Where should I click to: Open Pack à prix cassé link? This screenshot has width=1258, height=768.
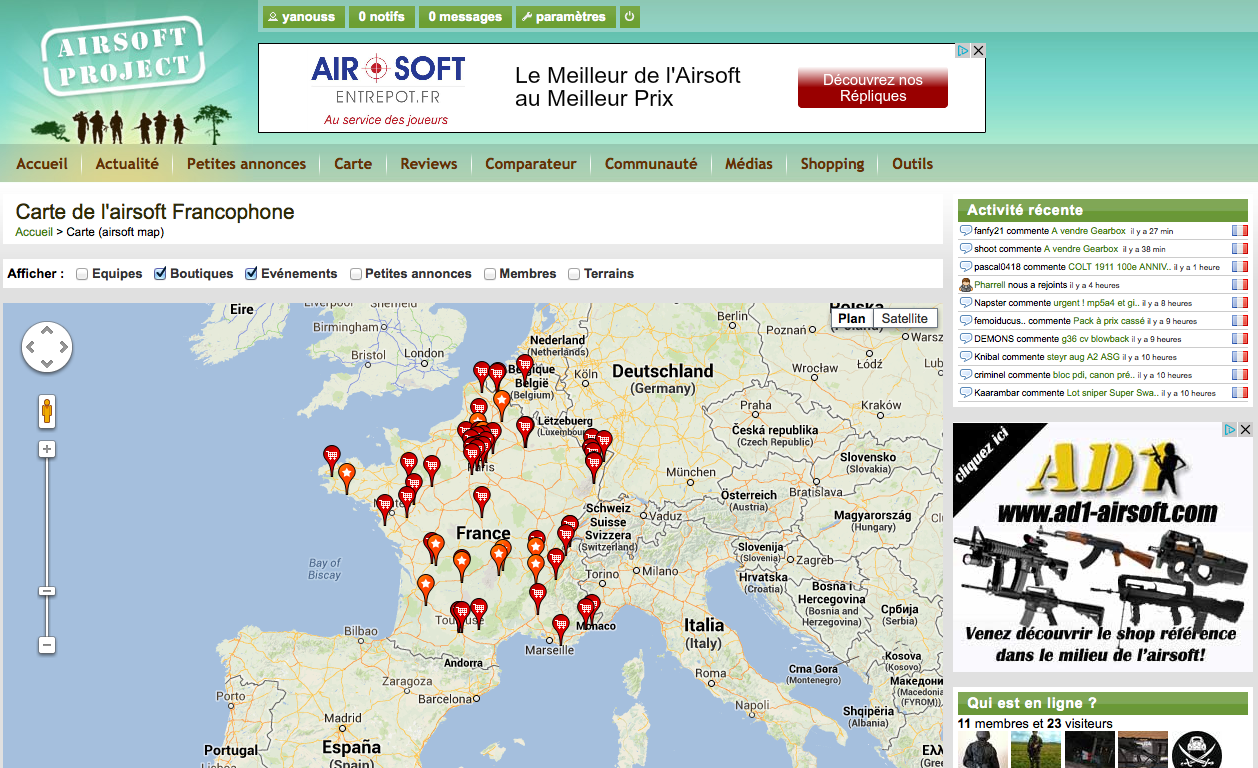pyautogui.click(x=1109, y=321)
